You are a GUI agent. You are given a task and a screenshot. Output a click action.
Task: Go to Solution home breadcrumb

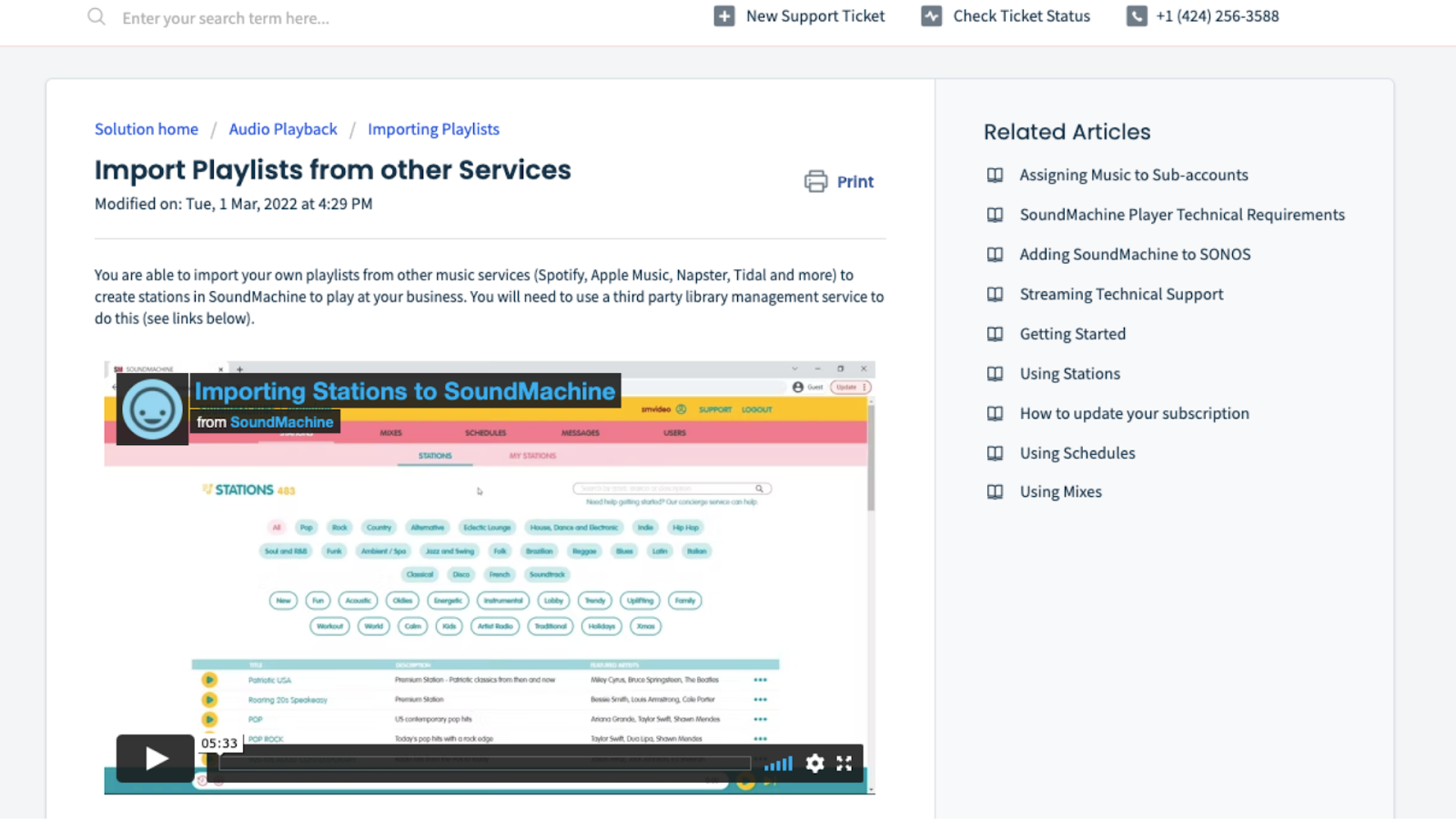147,129
